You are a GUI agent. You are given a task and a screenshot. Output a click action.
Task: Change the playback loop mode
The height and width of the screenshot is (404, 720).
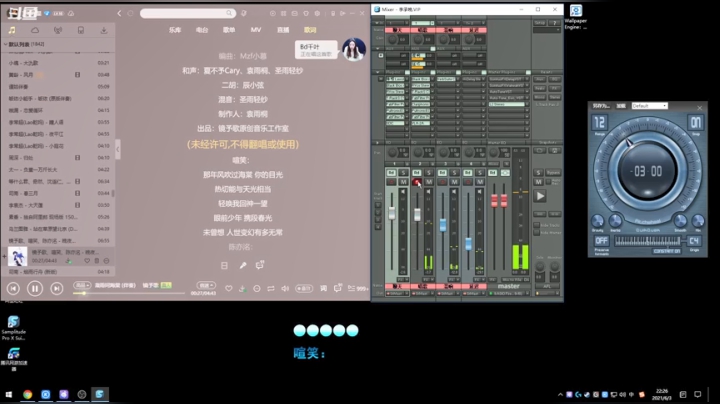coord(271,288)
